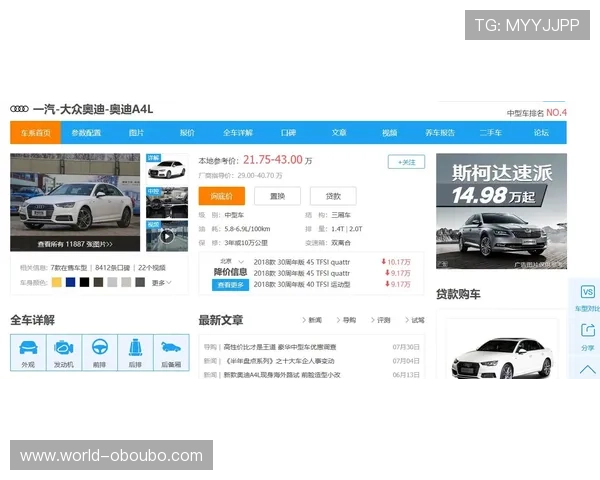Image resolution: width=600 pixels, height=480 pixels.
Task: Play the video thumbnail preview
Action: click(x=167, y=237)
